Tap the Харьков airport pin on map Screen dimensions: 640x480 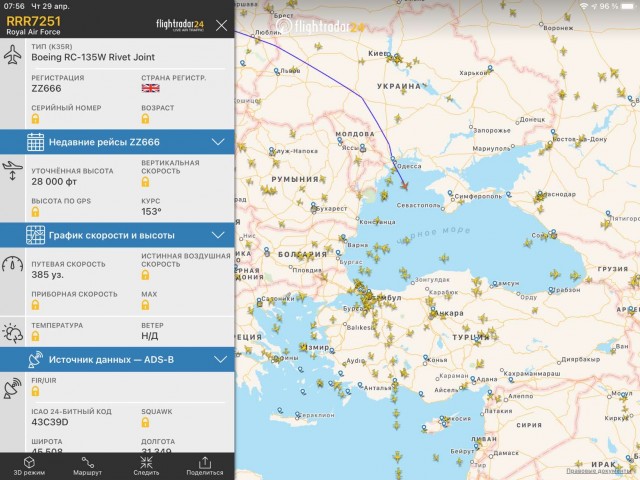[x=490, y=68]
